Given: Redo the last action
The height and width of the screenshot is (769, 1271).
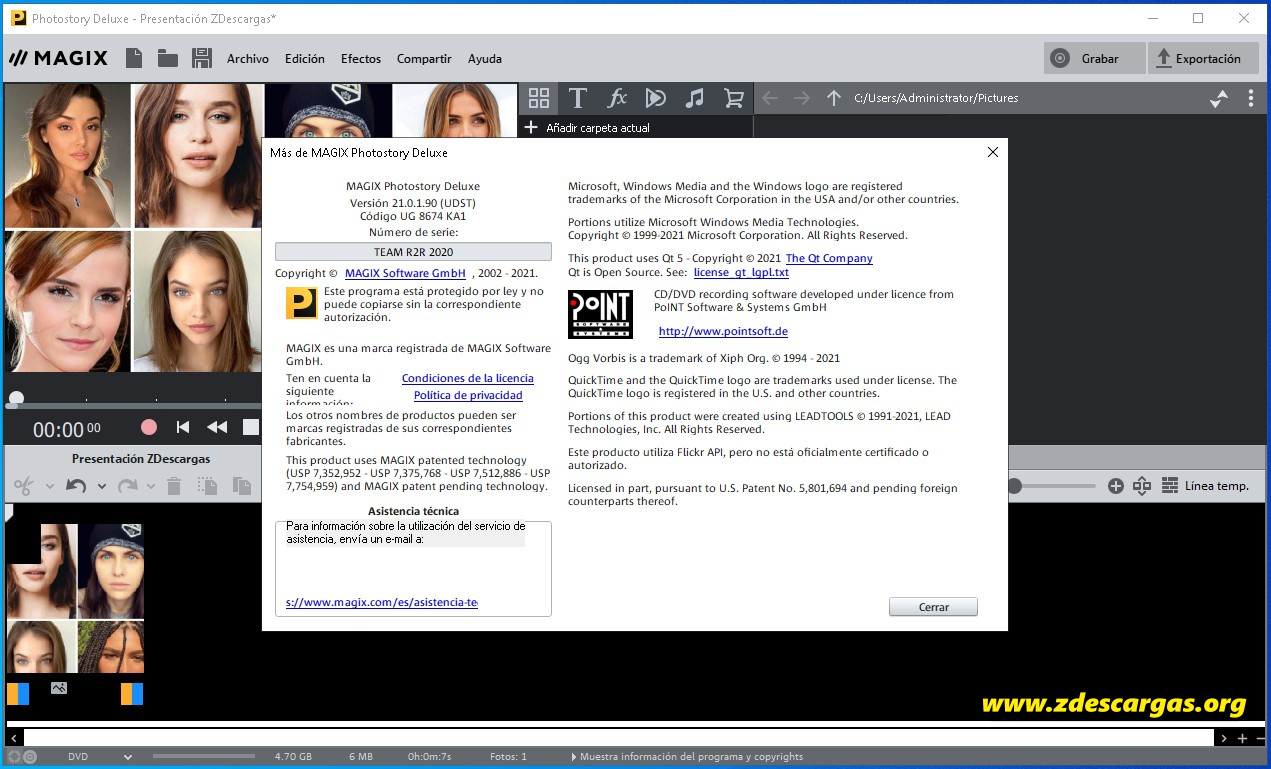Looking at the screenshot, I should [x=127, y=486].
